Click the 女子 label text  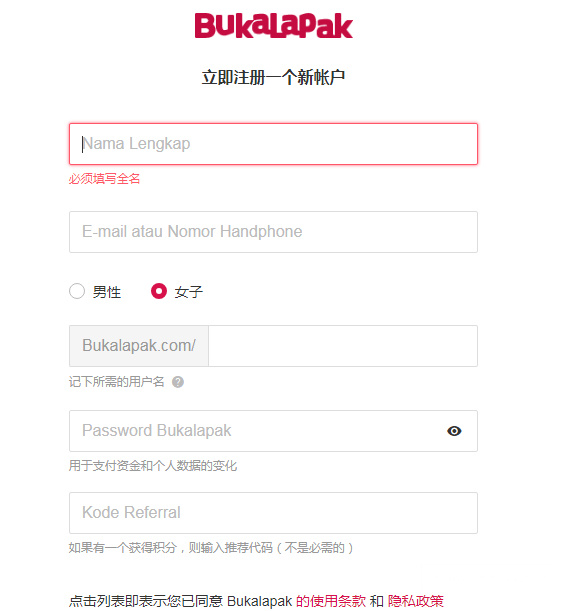[189, 292]
